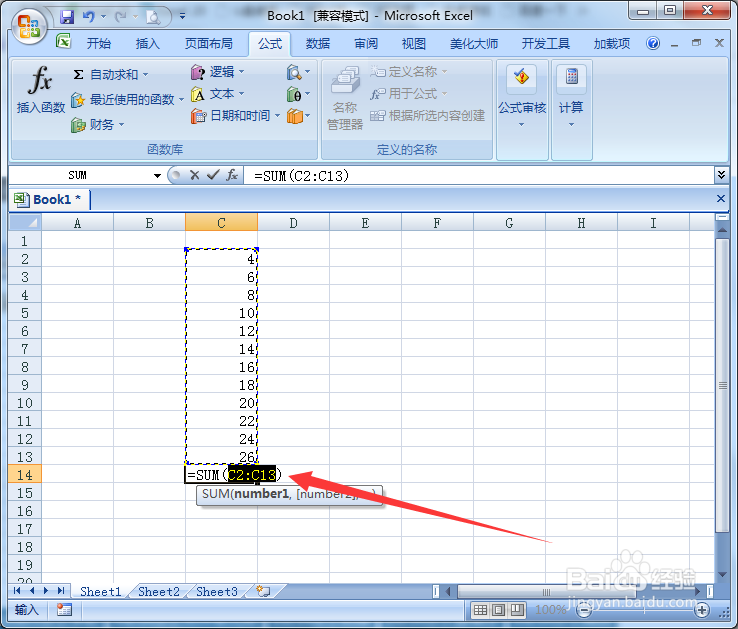Go to the first sheet tab
Image resolution: width=738 pixels, height=629 pixels.
(x=17, y=590)
